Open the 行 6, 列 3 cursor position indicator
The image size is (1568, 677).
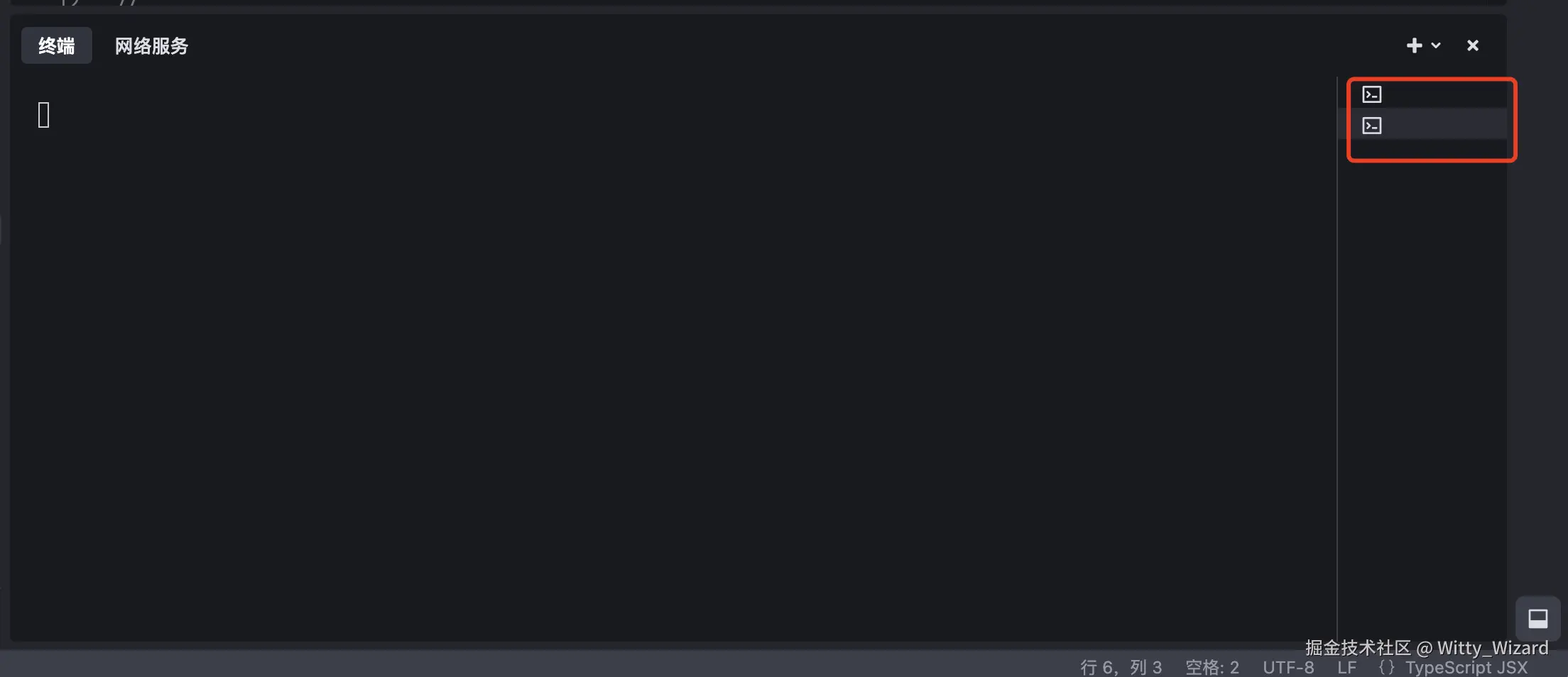(1121, 668)
